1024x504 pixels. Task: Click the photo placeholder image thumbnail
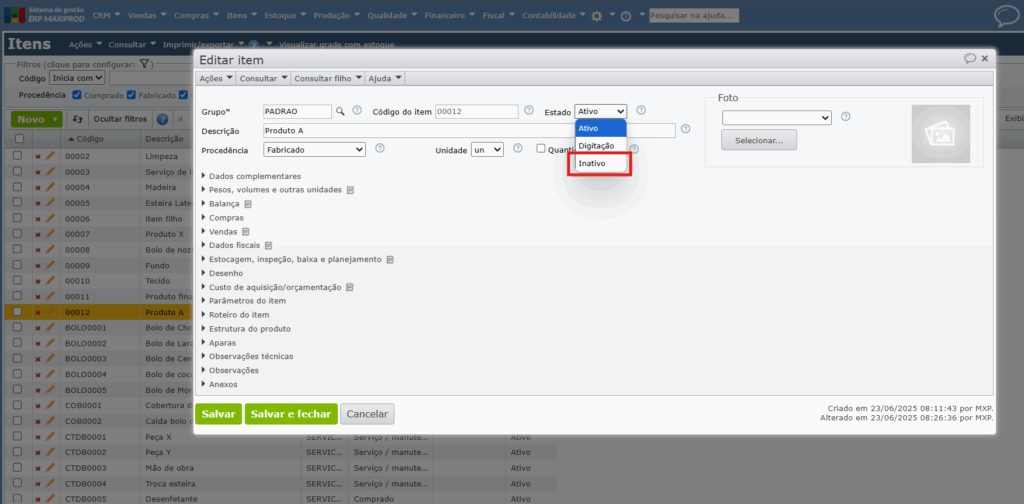click(940, 134)
